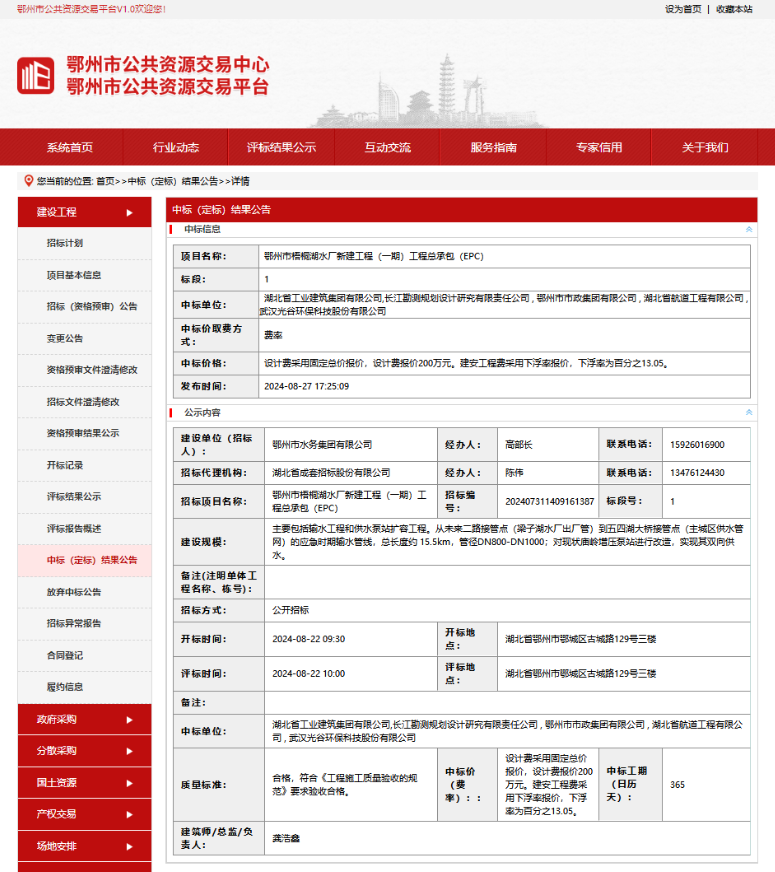Click duration value 365
775x872 pixels.
[677, 785]
